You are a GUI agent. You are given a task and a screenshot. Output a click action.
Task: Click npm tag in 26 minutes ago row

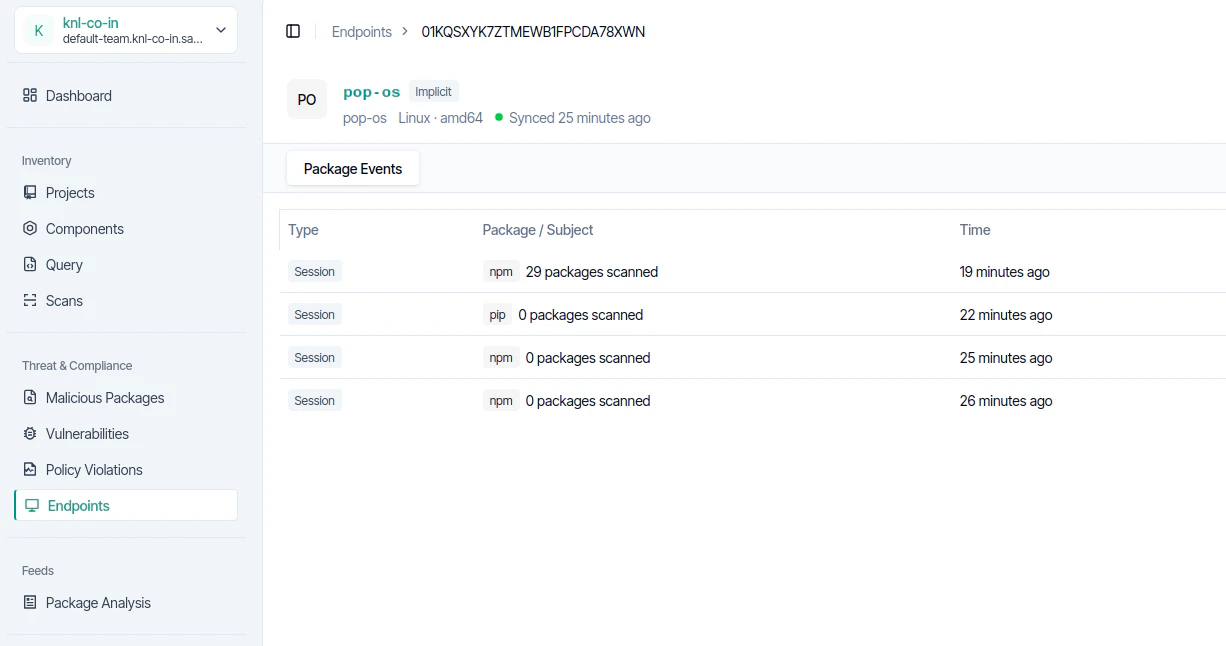(501, 401)
